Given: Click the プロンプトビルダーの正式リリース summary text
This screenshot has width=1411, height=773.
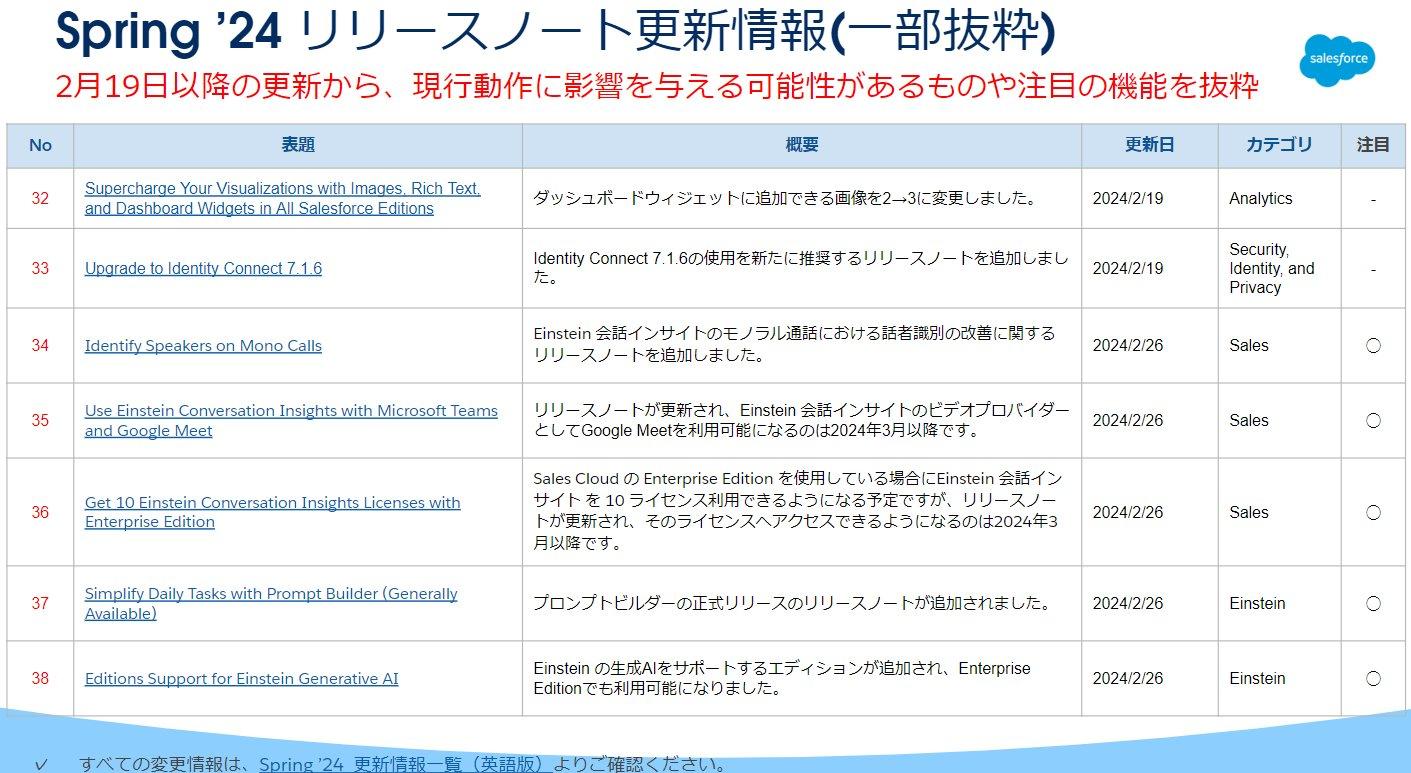Looking at the screenshot, I should [792, 603].
